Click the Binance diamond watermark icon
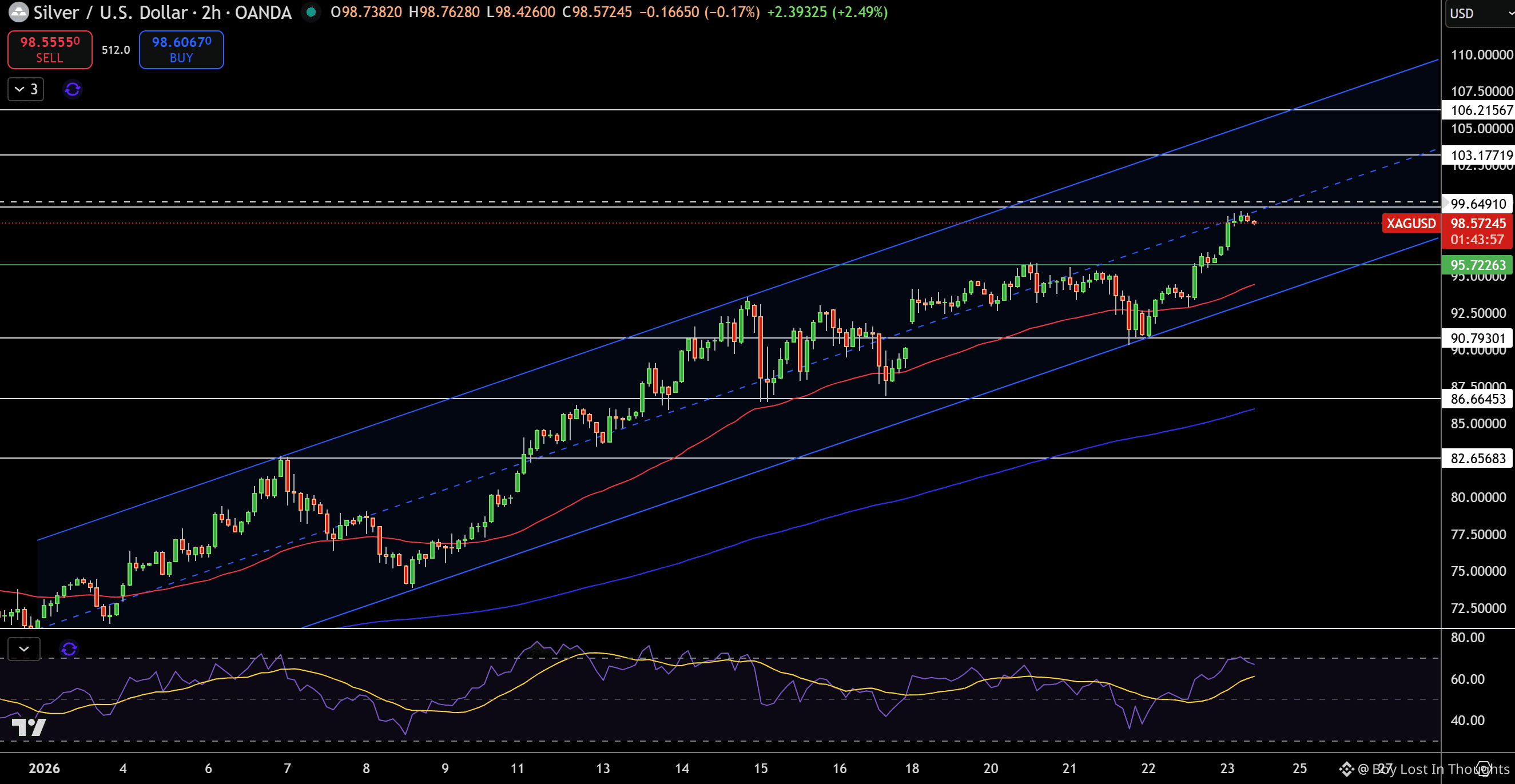The image size is (1515, 784). (x=1347, y=769)
